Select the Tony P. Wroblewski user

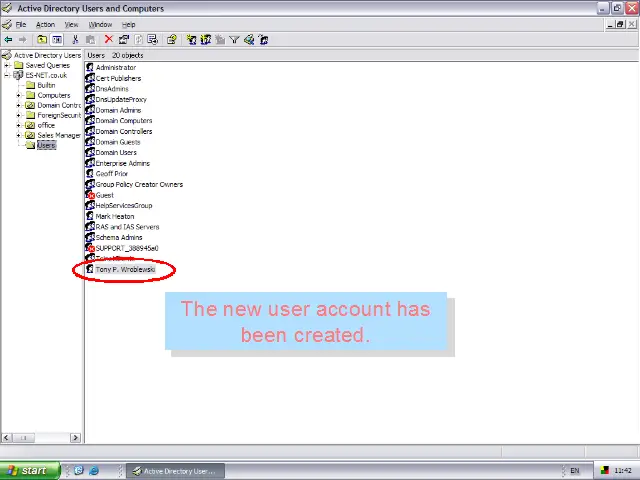[125, 269]
